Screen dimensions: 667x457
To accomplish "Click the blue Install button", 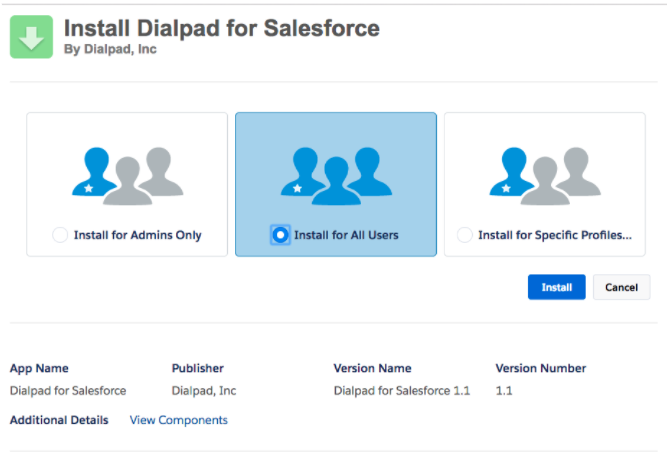I will tap(556, 287).
